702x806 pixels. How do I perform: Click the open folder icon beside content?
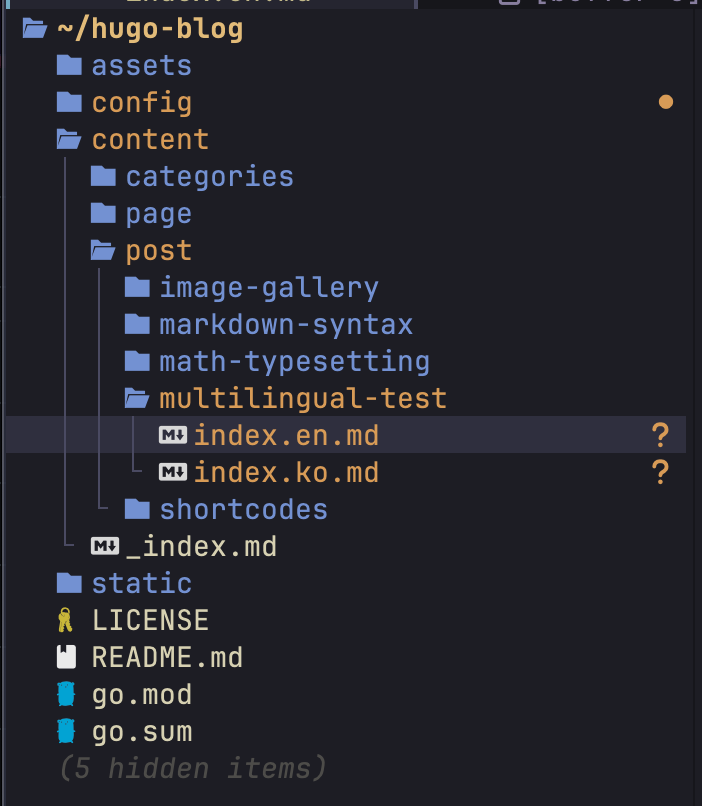[x=68, y=139]
